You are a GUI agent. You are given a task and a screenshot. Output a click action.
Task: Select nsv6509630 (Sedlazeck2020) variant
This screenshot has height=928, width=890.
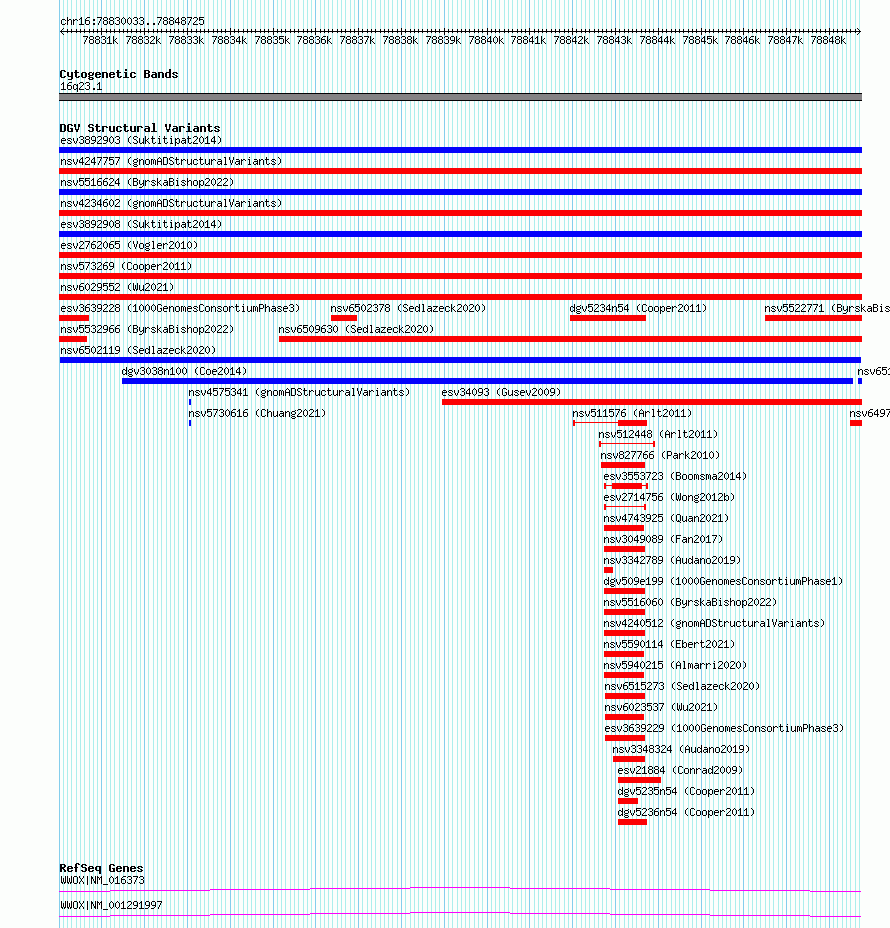click(356, 329)
